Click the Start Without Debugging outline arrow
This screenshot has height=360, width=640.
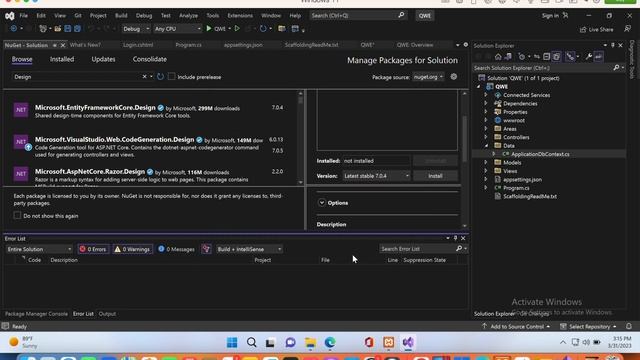click(x=237, y=29)
